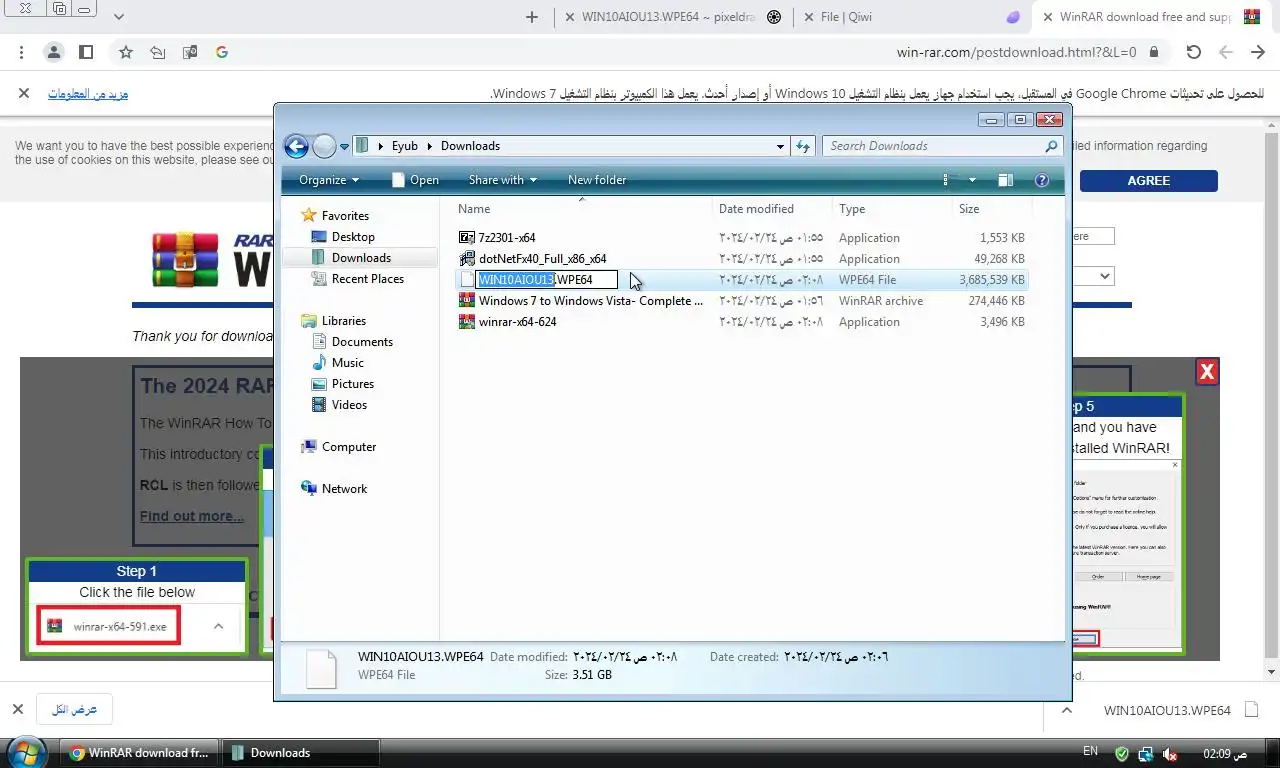Click the Explorer Forward navigation arrow
Screen dimensions: 1280x768
click(x=324, y=147)
